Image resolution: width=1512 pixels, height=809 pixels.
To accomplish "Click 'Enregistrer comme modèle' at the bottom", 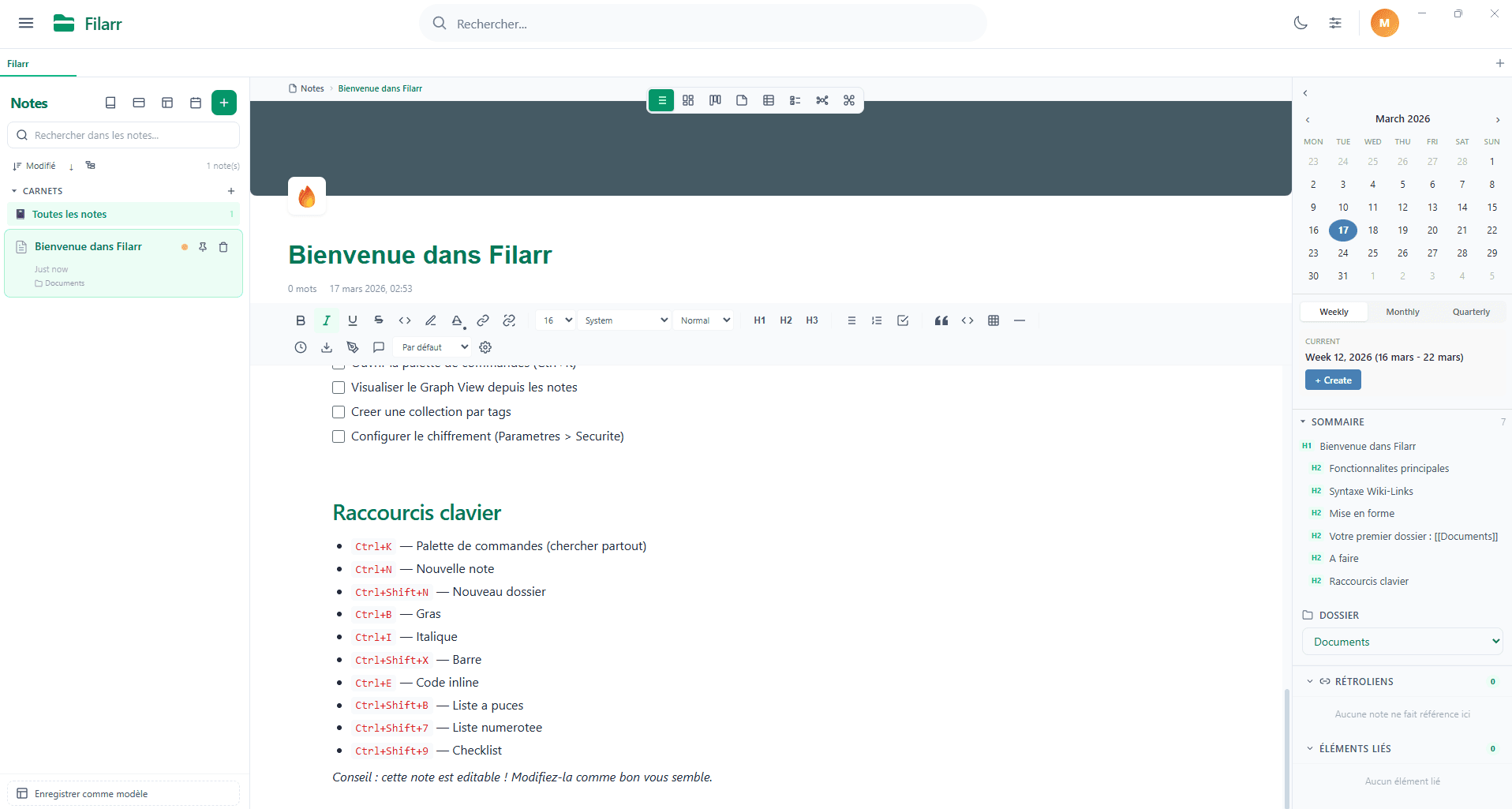I will pos(123,792).
